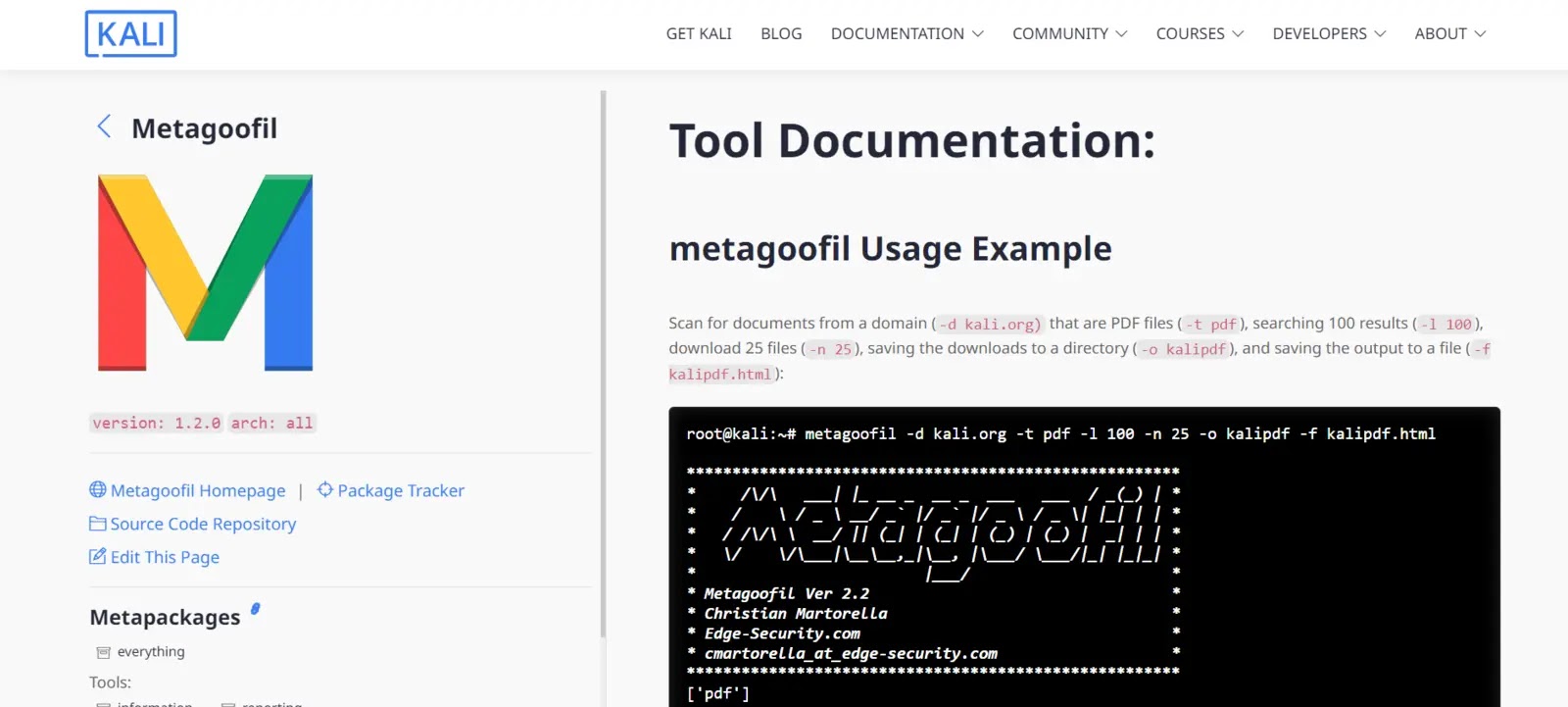Click Metagoofil Ver 2.2 in terminal output
The width and height of the screenshot is (1568, 707).
[786, 593]
